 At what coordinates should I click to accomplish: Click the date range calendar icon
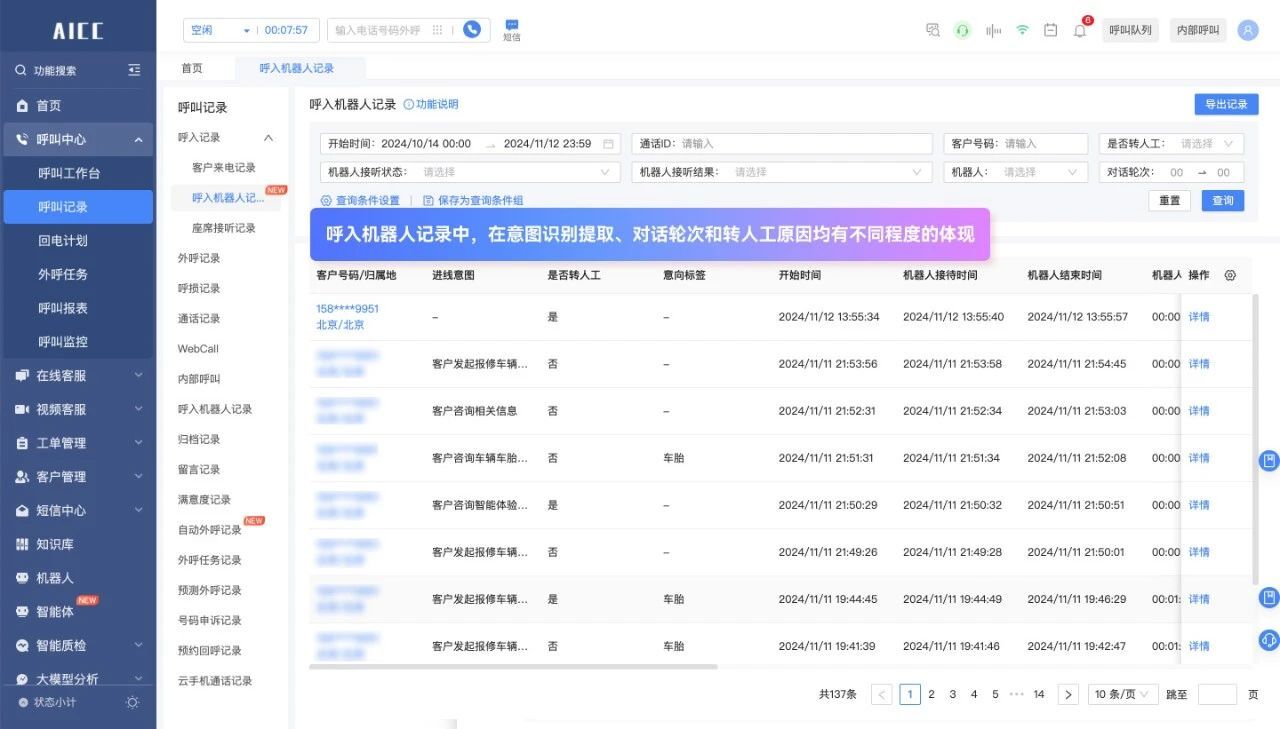click(608, 143)
